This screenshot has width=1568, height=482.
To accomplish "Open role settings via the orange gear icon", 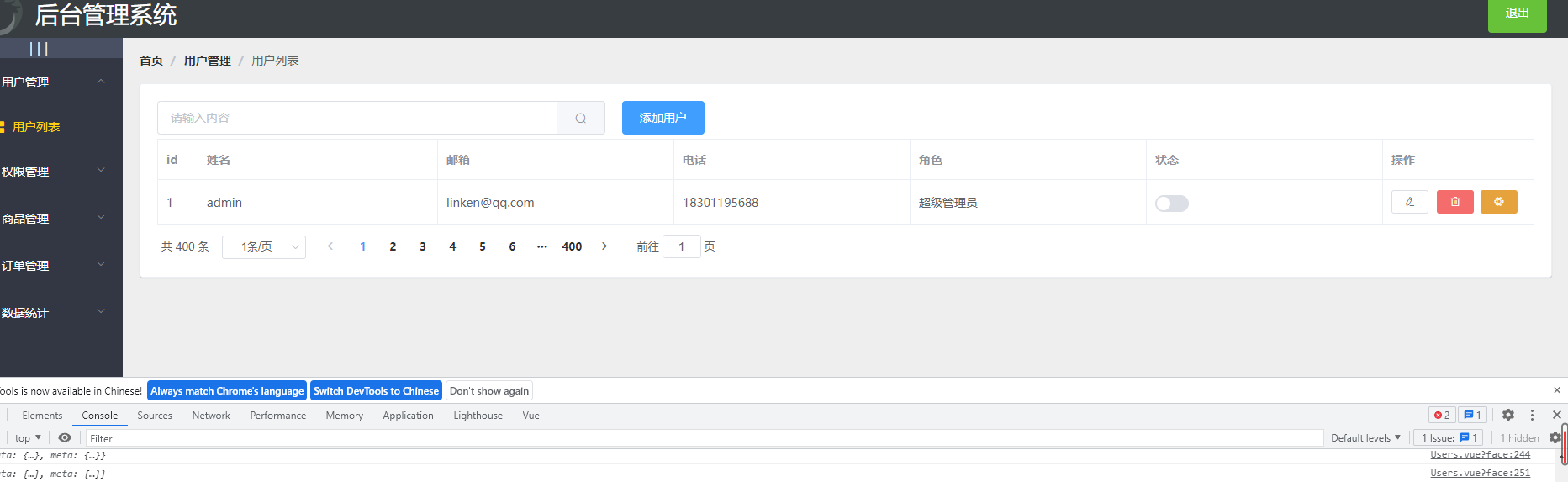I will 1499,202.
